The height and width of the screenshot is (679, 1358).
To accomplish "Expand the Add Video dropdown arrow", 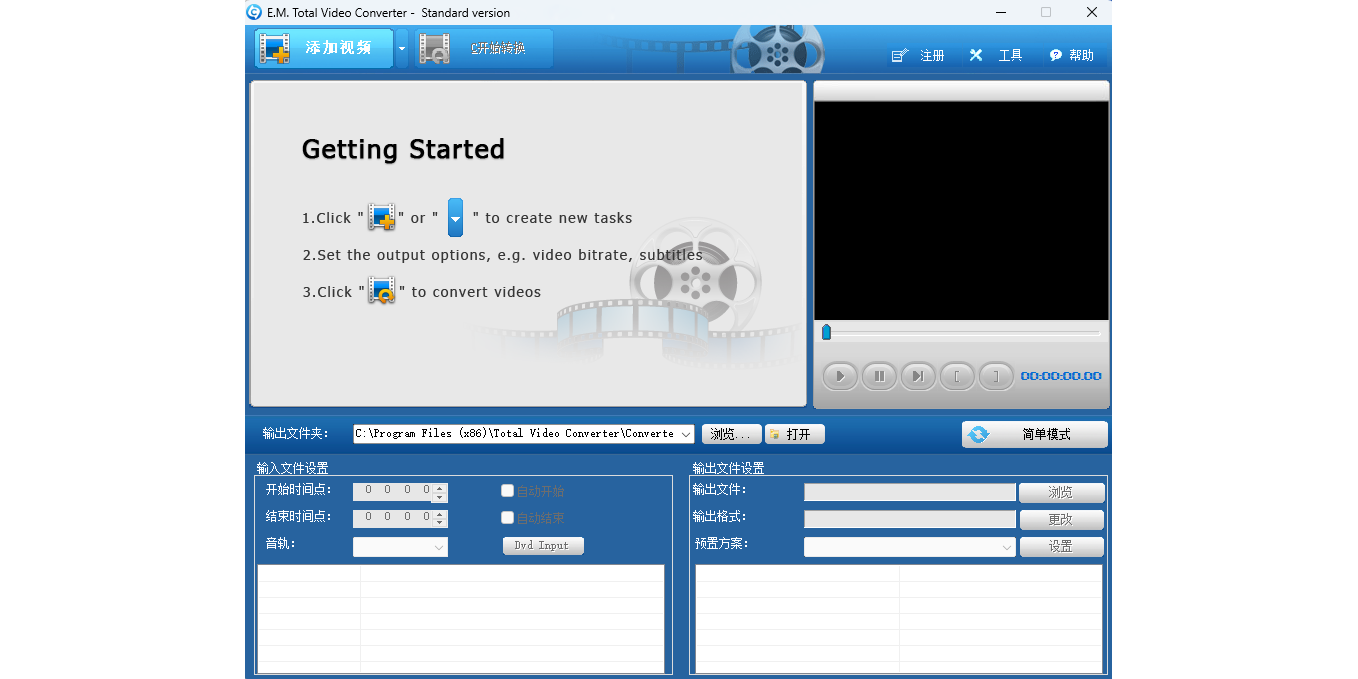I will click(x=402, y=47).
